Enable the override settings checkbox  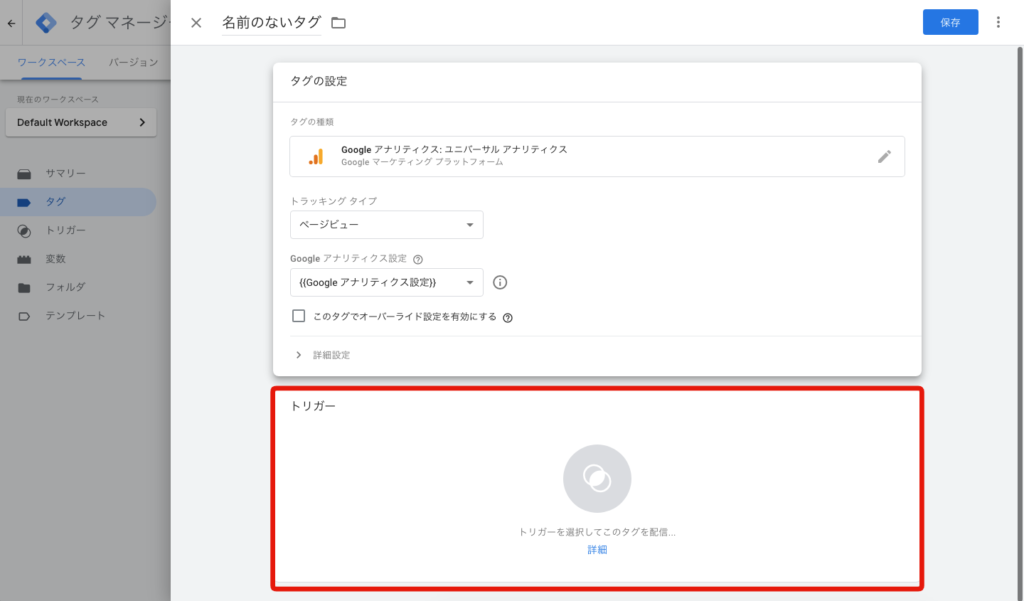pyautogui.click(x=298, y=316)
